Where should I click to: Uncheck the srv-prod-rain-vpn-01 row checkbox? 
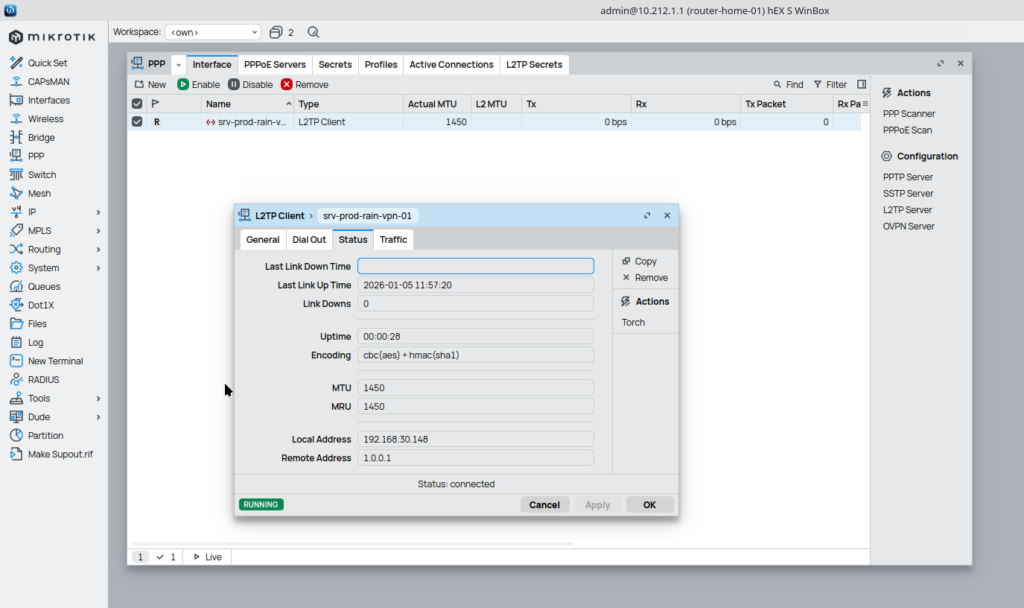137,122
